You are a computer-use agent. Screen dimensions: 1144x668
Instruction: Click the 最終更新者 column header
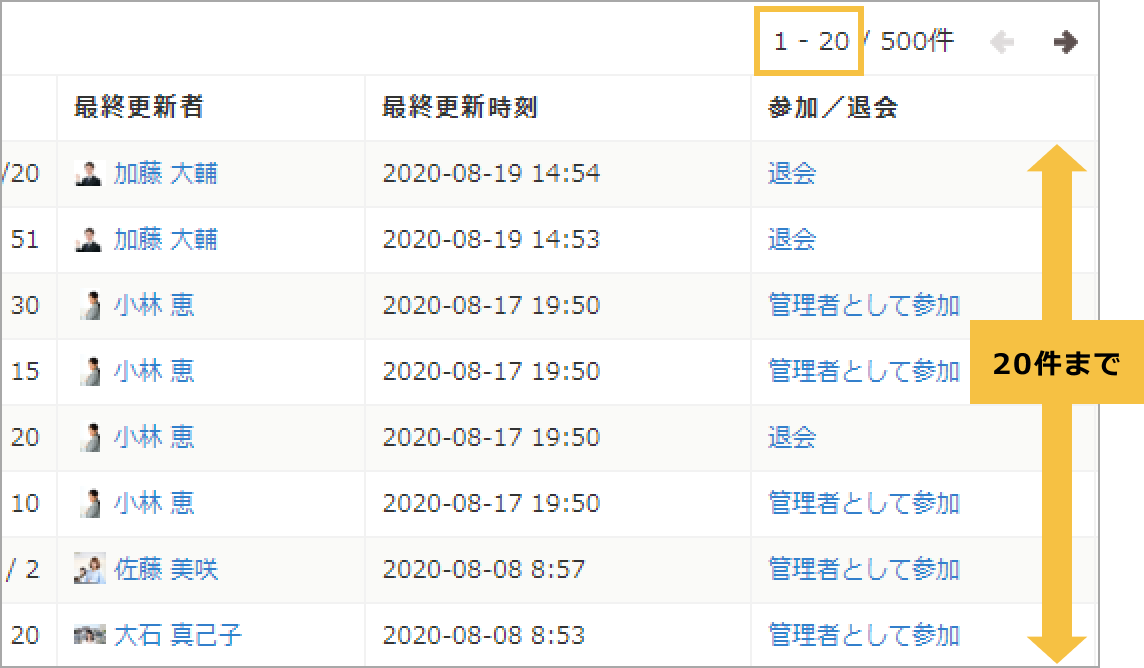tap(138, 108)
